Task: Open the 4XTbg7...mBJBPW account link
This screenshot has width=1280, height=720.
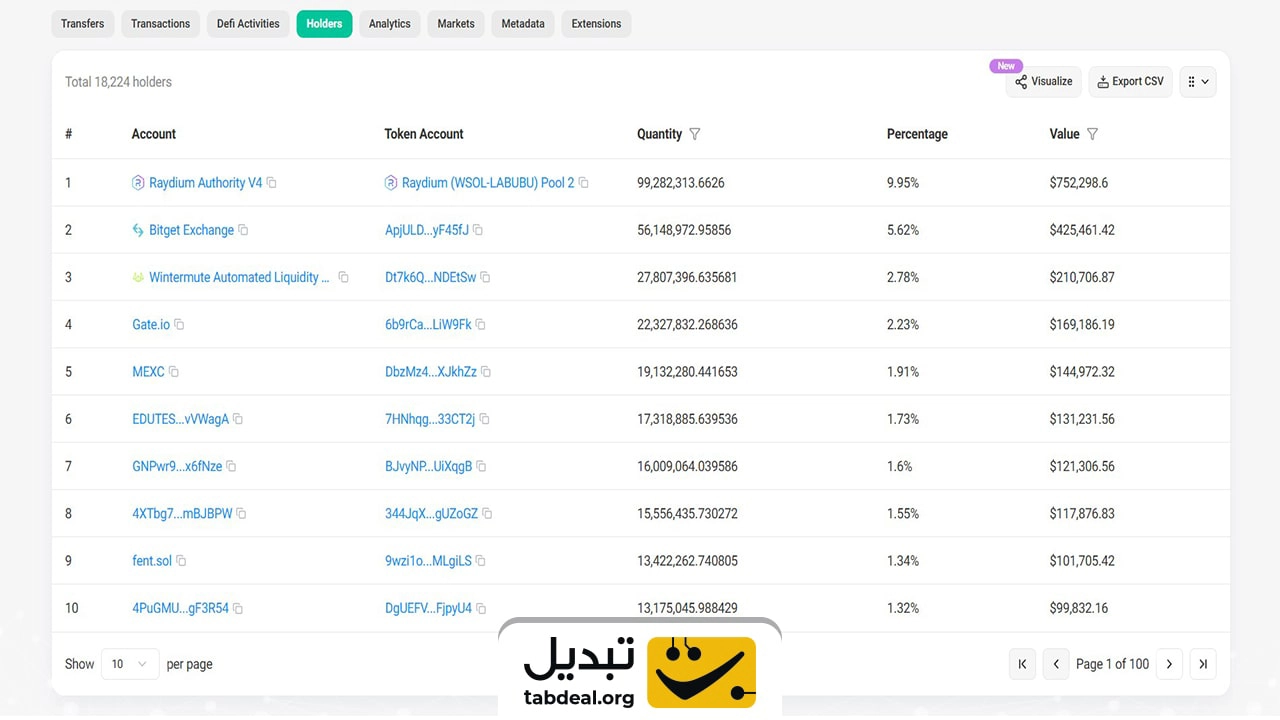Action: (x=182, y=514)
